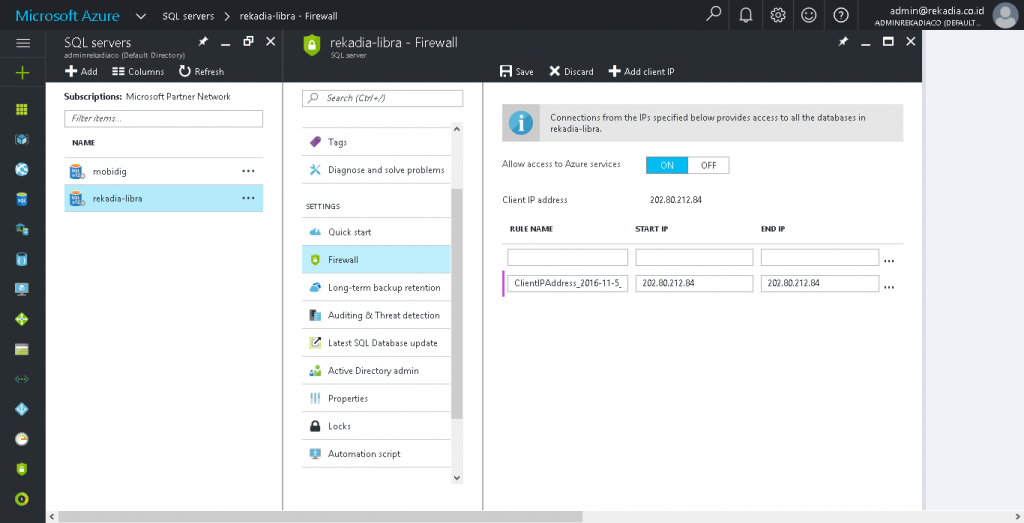Open the help question mark icon

click(840, 15)
